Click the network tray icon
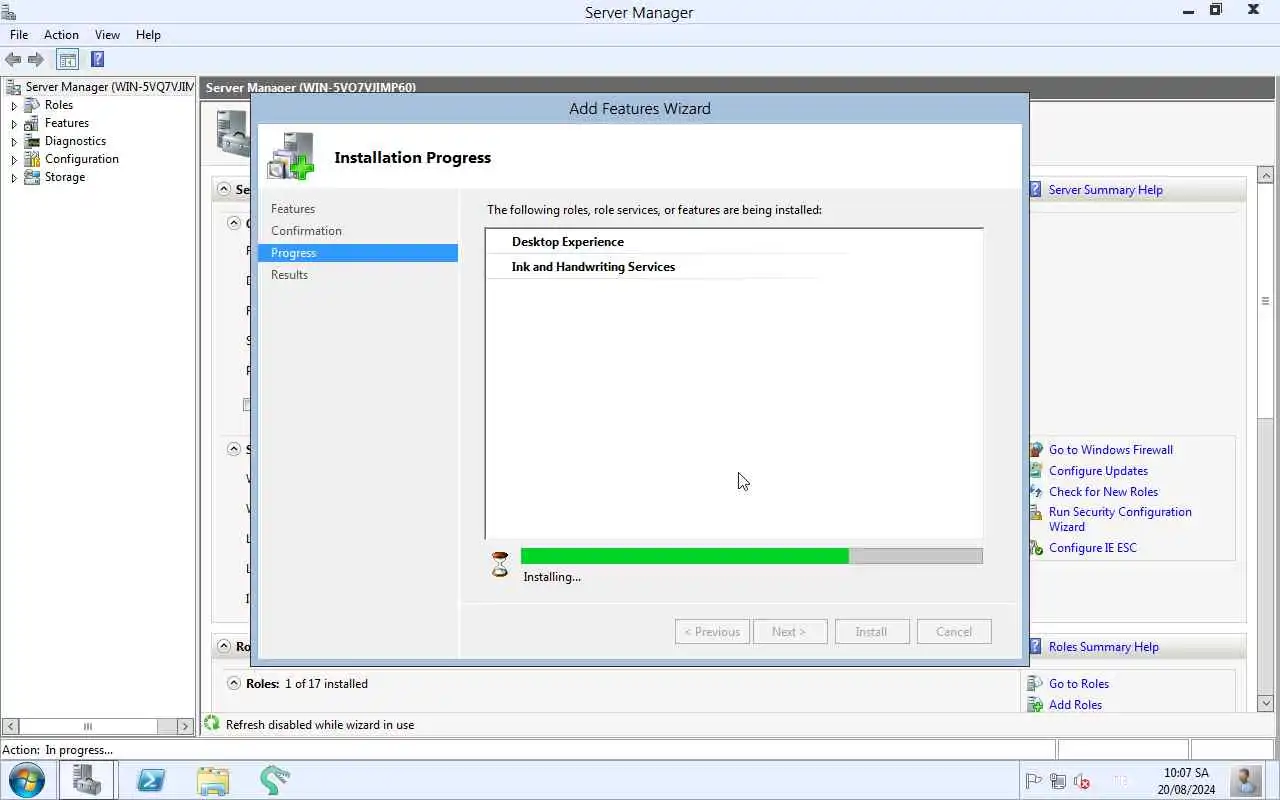 (1058, 781)
